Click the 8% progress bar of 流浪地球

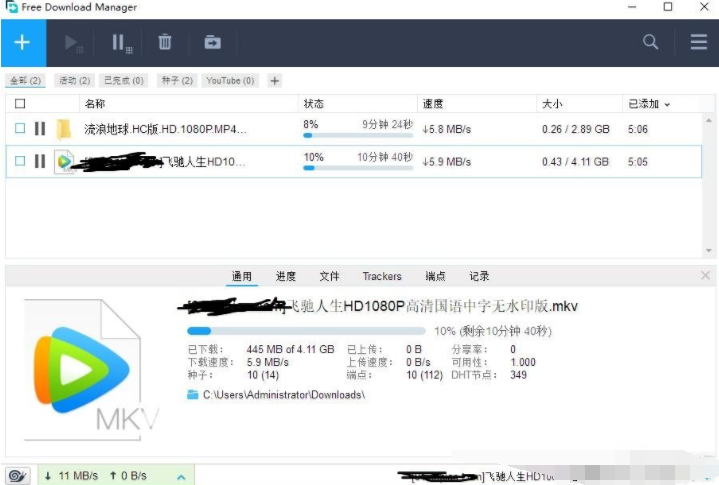point(358,135)
